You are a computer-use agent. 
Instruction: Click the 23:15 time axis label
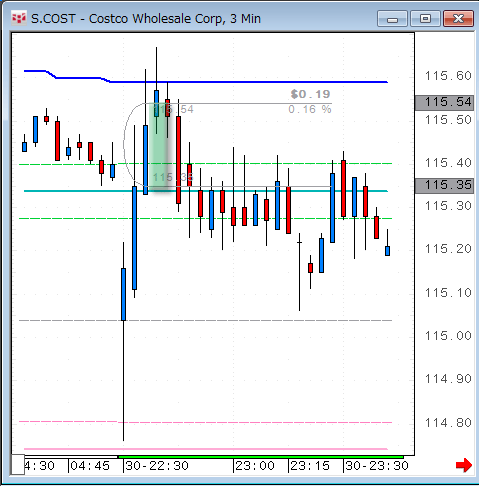coord(310,466)
